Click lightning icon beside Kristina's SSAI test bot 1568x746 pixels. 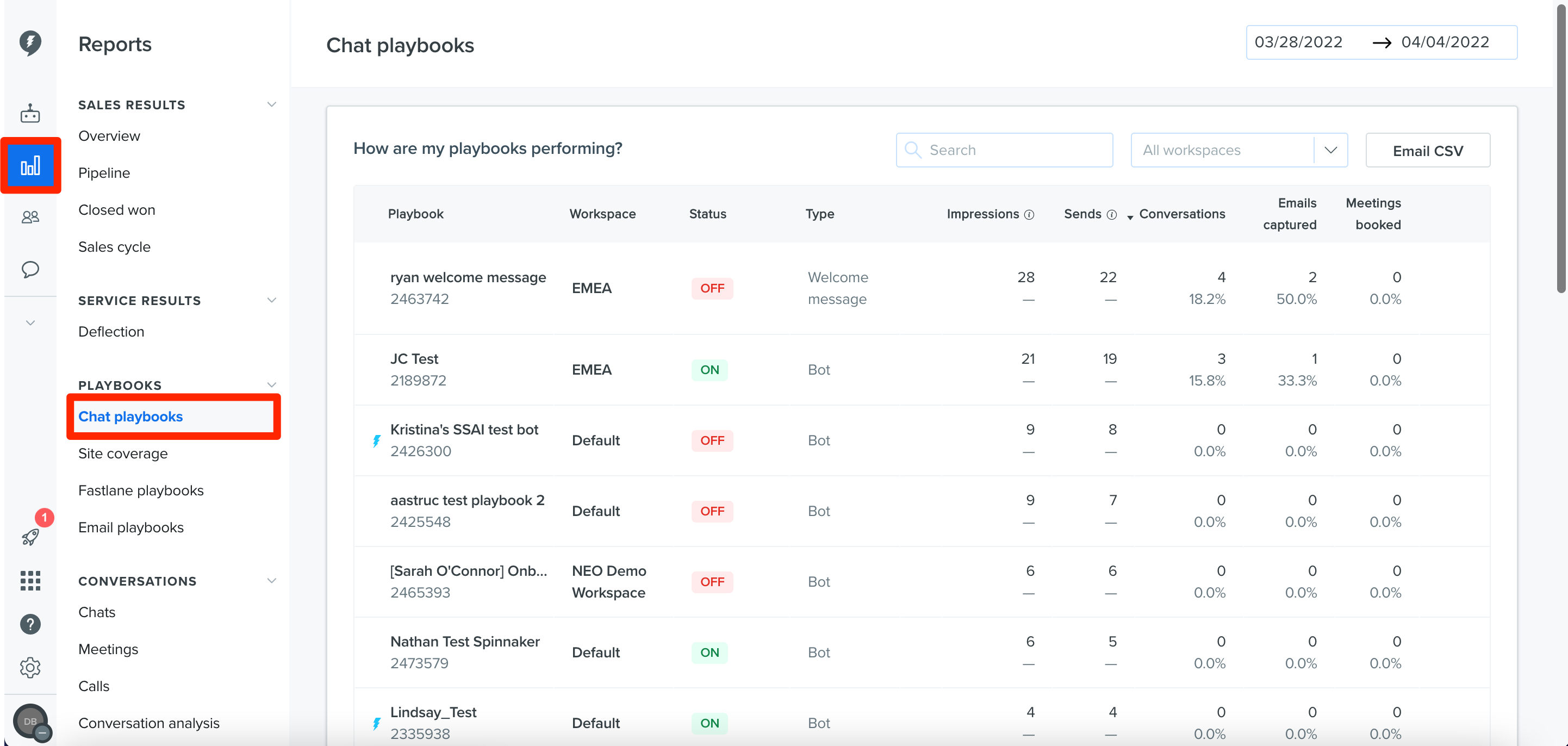pyautogui.click(x=377, y=440)
